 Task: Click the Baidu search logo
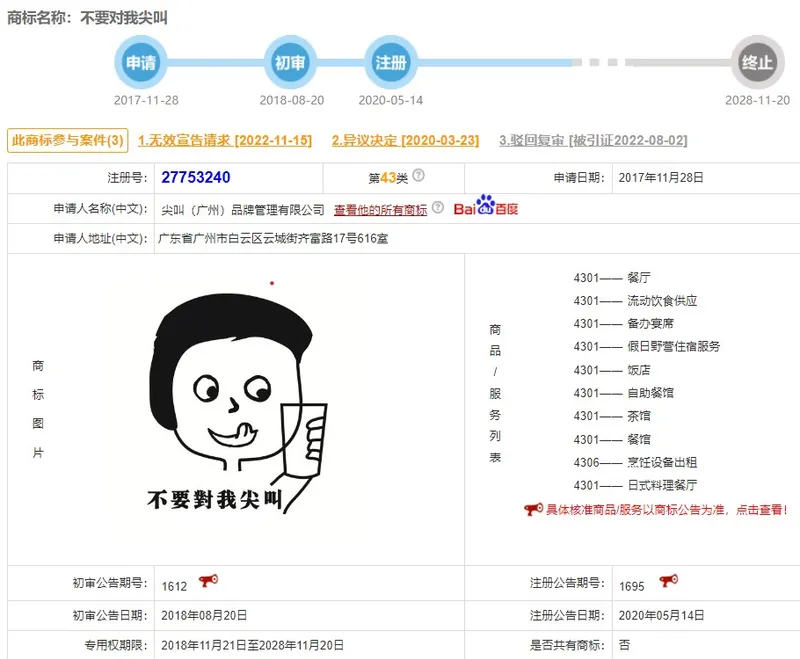pos(486,206)
